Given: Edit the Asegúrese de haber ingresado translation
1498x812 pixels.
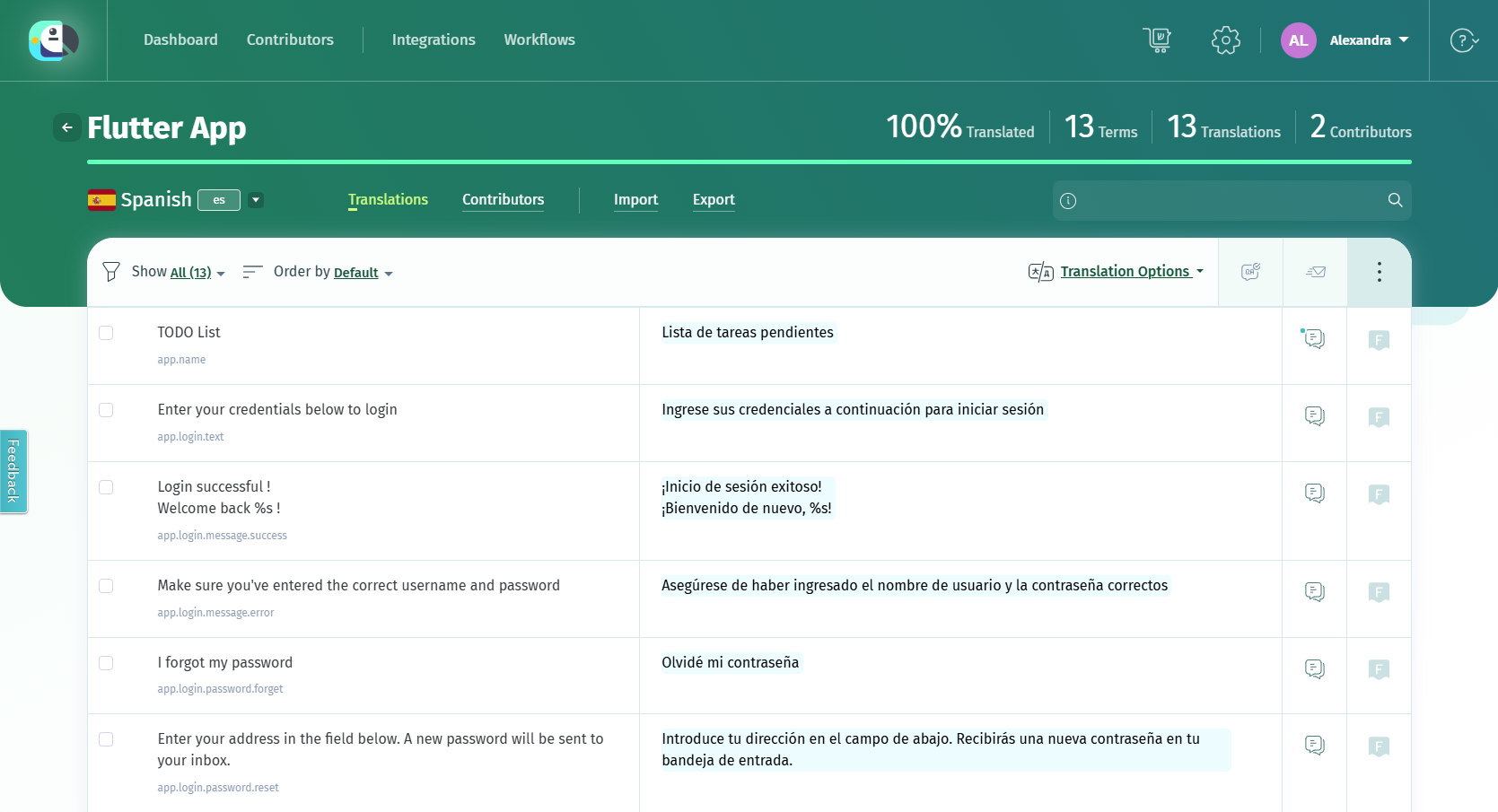Looking at the screenshot, I should pos(915,586).
